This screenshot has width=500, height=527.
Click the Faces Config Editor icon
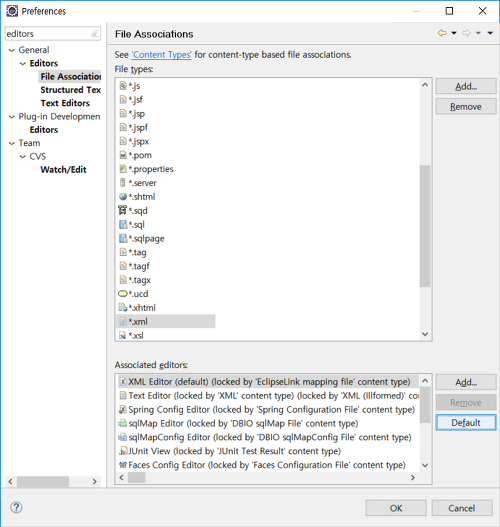click(x=123, y=465)
